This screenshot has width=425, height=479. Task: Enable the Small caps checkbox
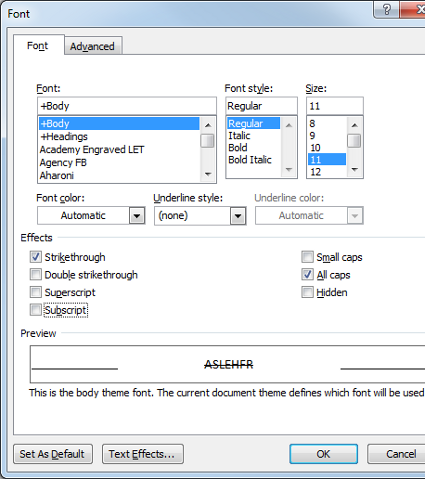(307, 257)
